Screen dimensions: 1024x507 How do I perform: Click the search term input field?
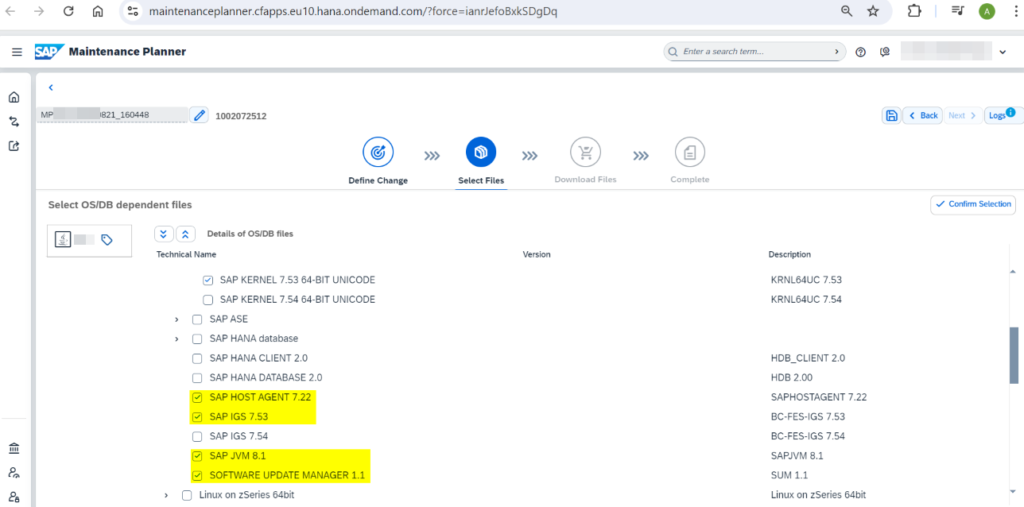[x=754, y=52]
